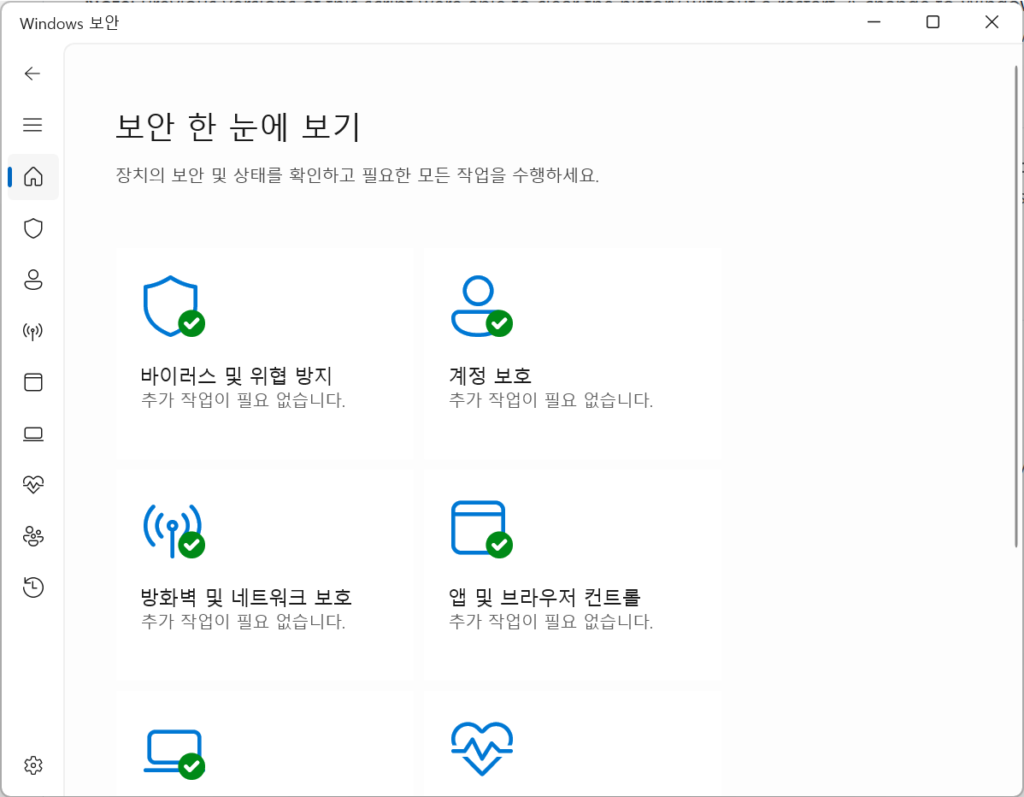Image resolution: width=1024 pixels, height=797 pixels.
Task: Open virus protection shield icon in sidebar
Action: (x=33, y=229)
